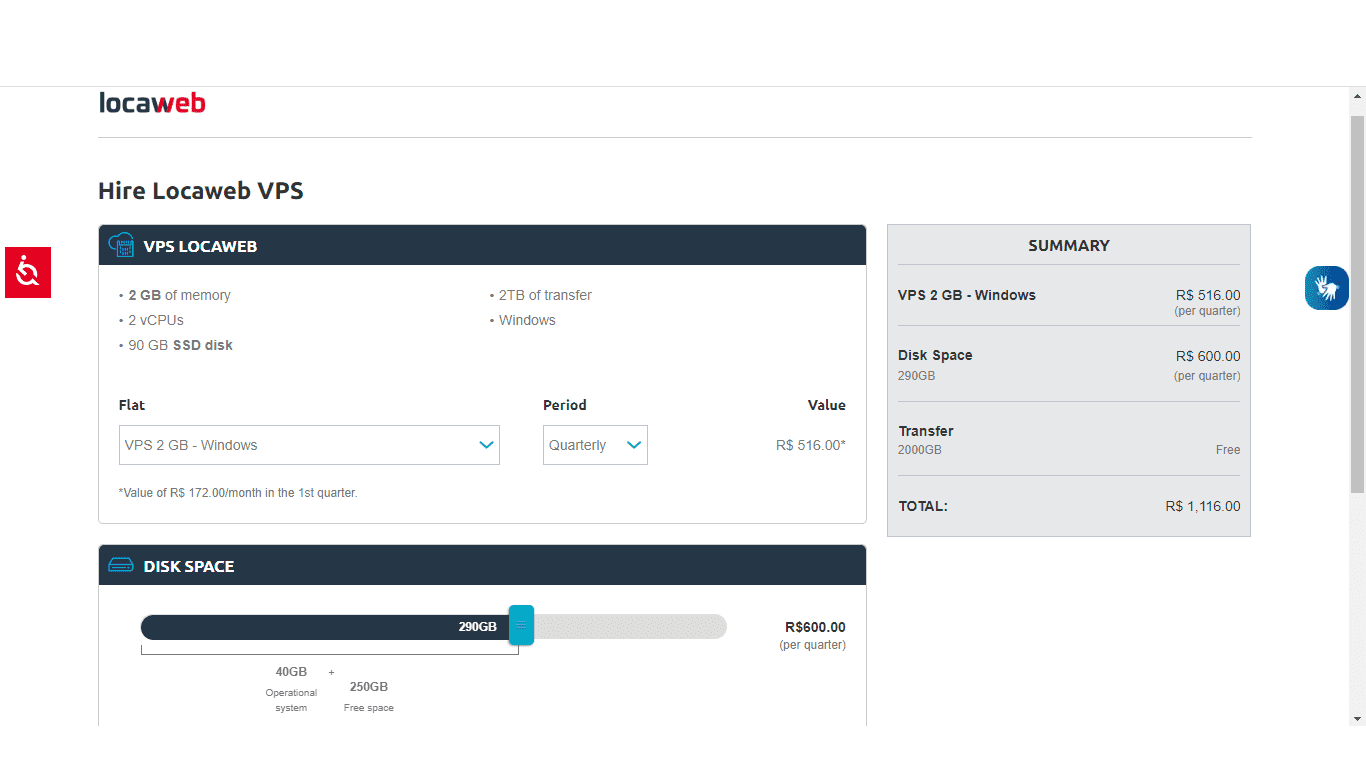Click the Free transfer price in summary
Screen dimensions: 1366x768
1228,450
